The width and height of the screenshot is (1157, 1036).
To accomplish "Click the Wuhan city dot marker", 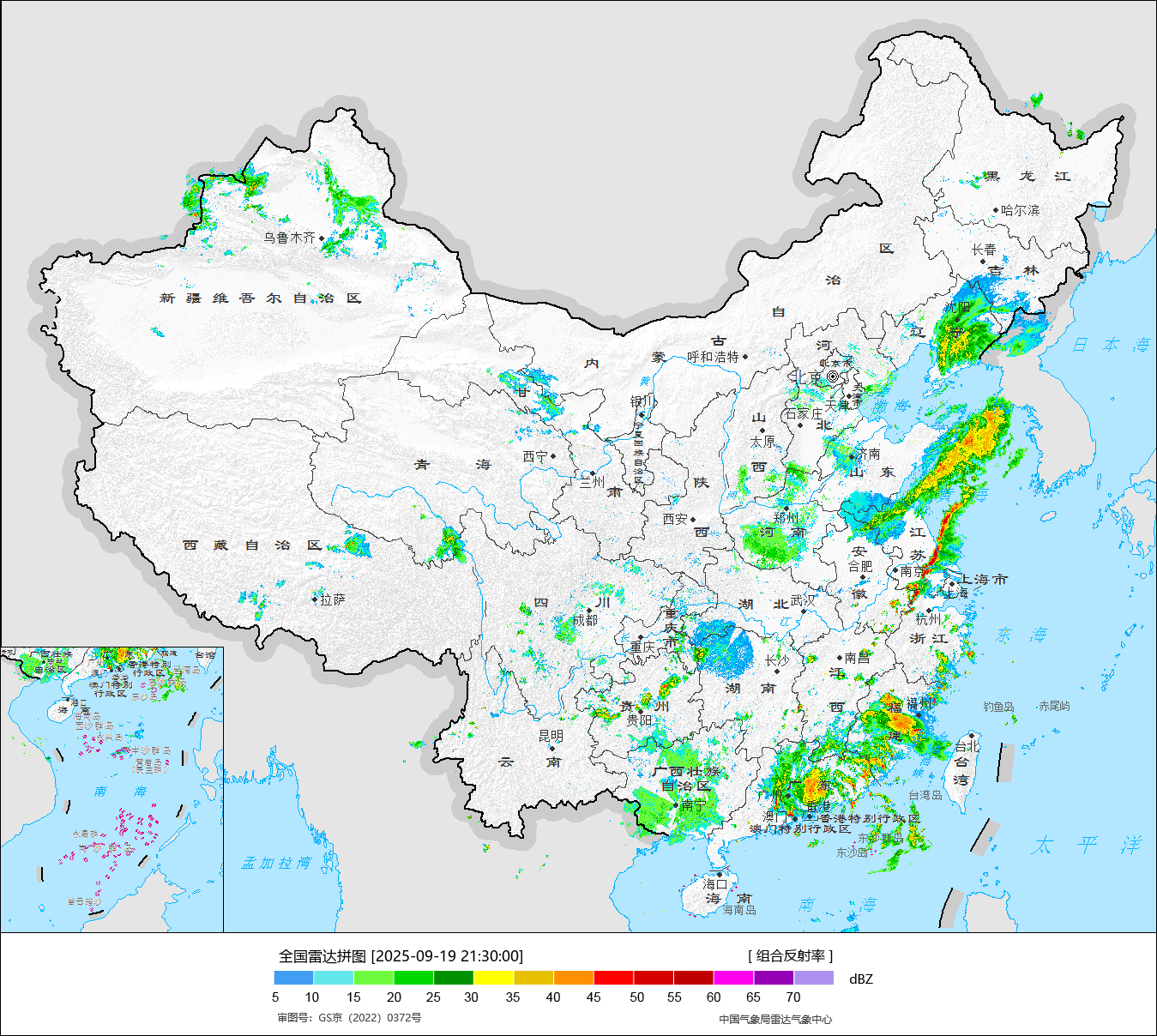I will (804, 612).
